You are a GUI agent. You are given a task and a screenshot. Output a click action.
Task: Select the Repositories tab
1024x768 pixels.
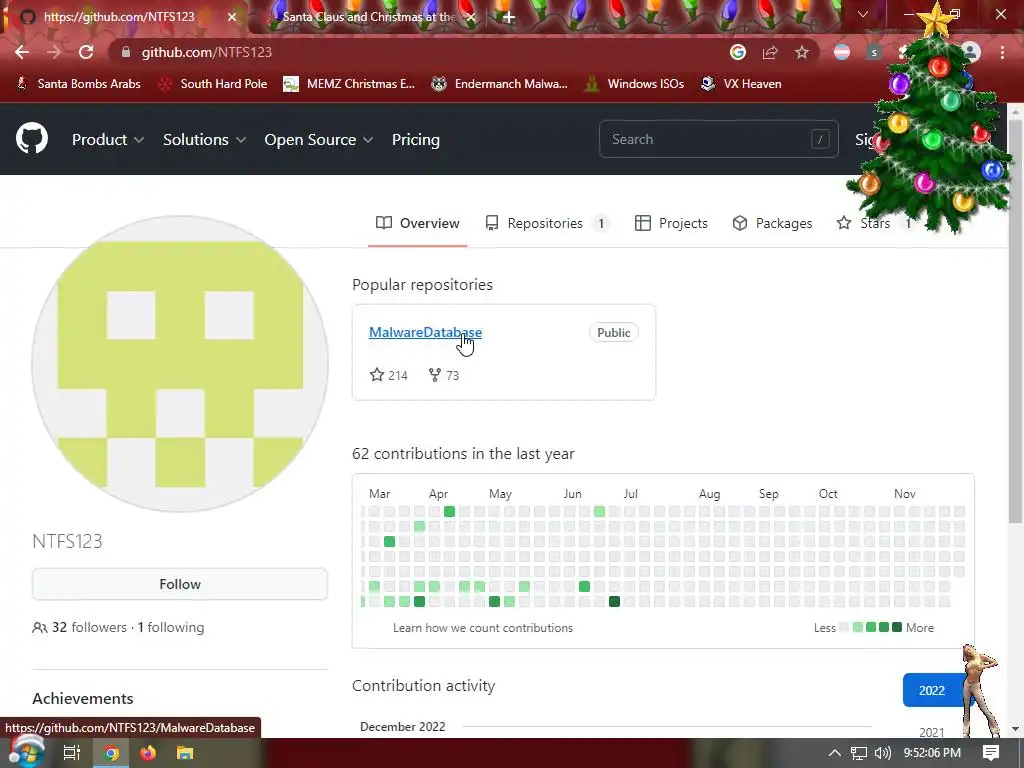click(547, 223)
